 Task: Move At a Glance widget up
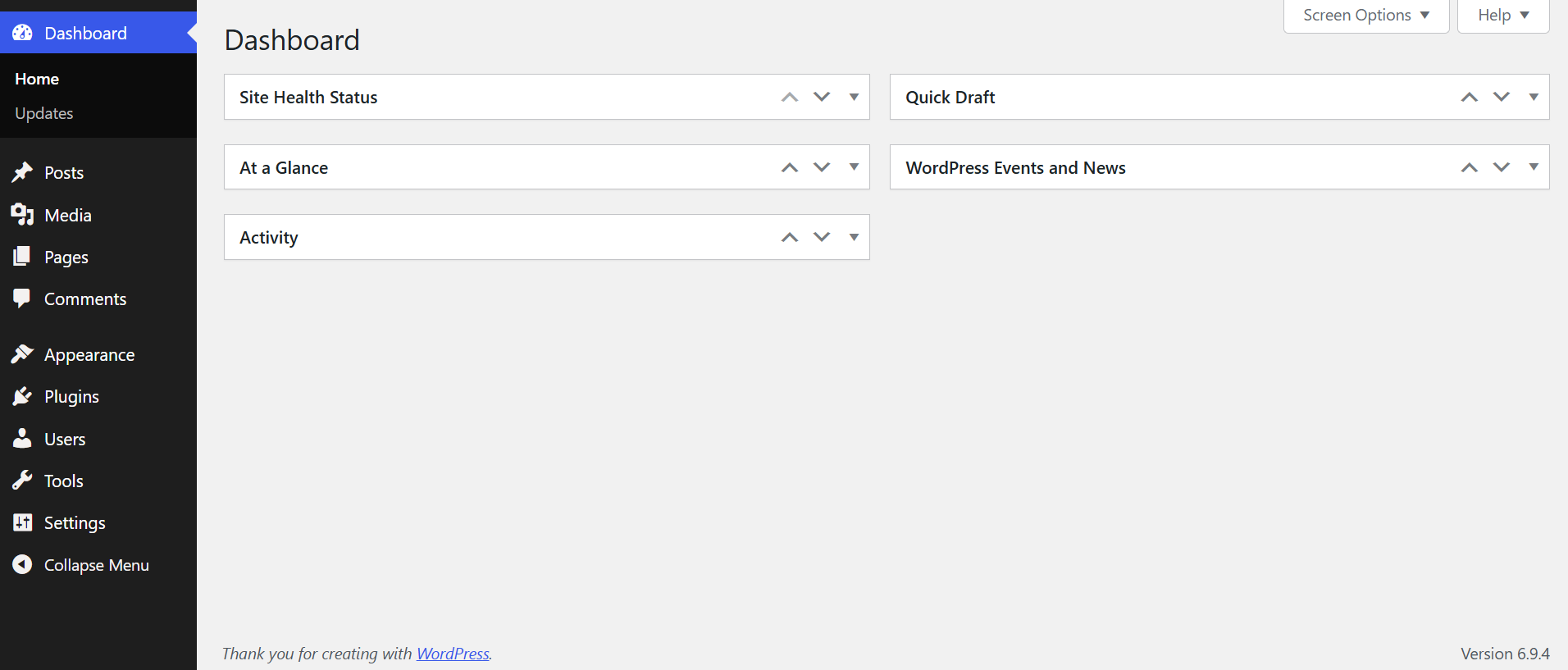790,167
